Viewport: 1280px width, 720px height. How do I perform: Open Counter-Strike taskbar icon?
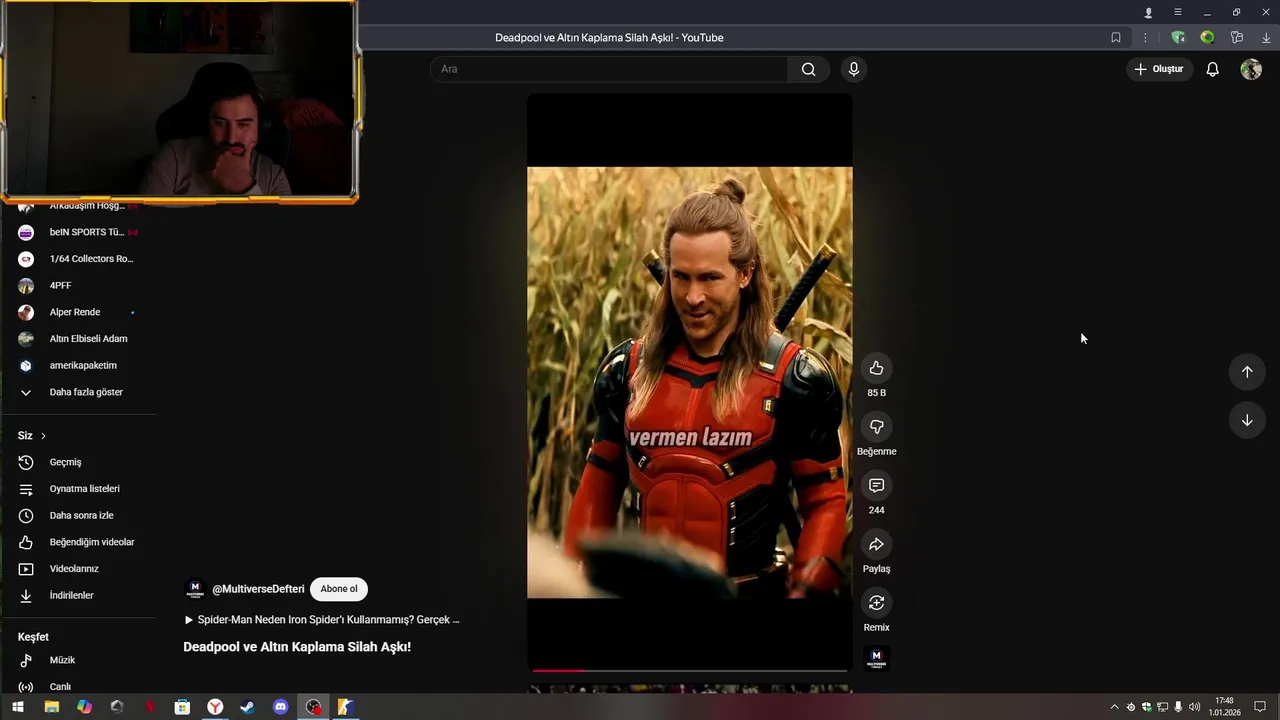pos(345,707)
